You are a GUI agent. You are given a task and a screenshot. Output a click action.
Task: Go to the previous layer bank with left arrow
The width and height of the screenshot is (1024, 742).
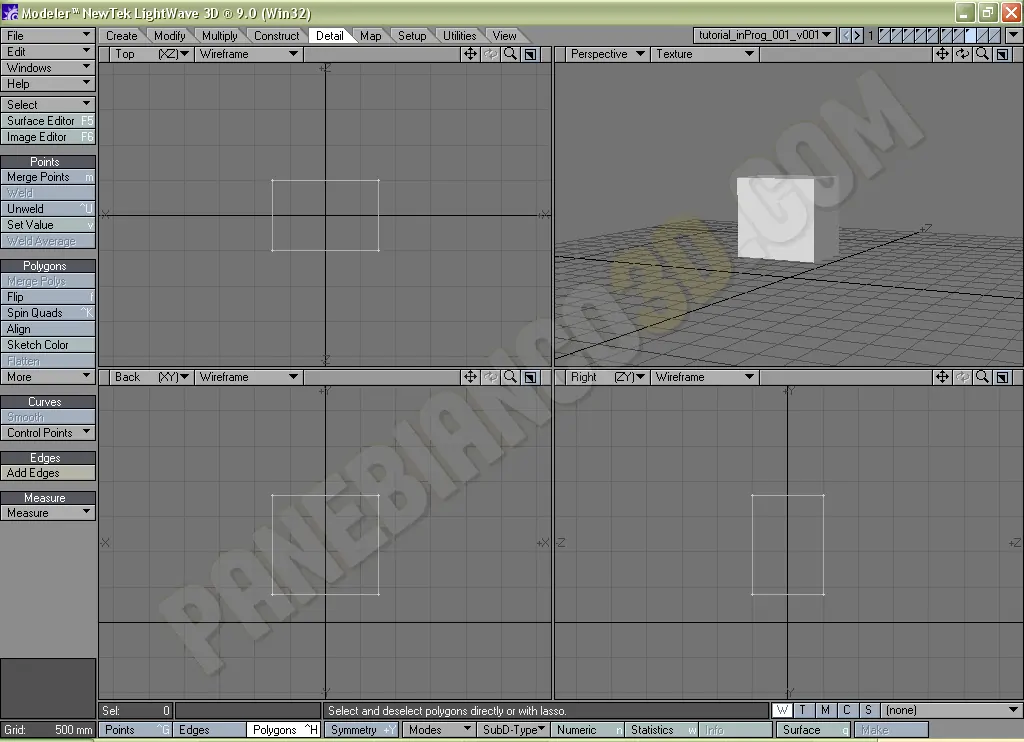pos(846,35)
